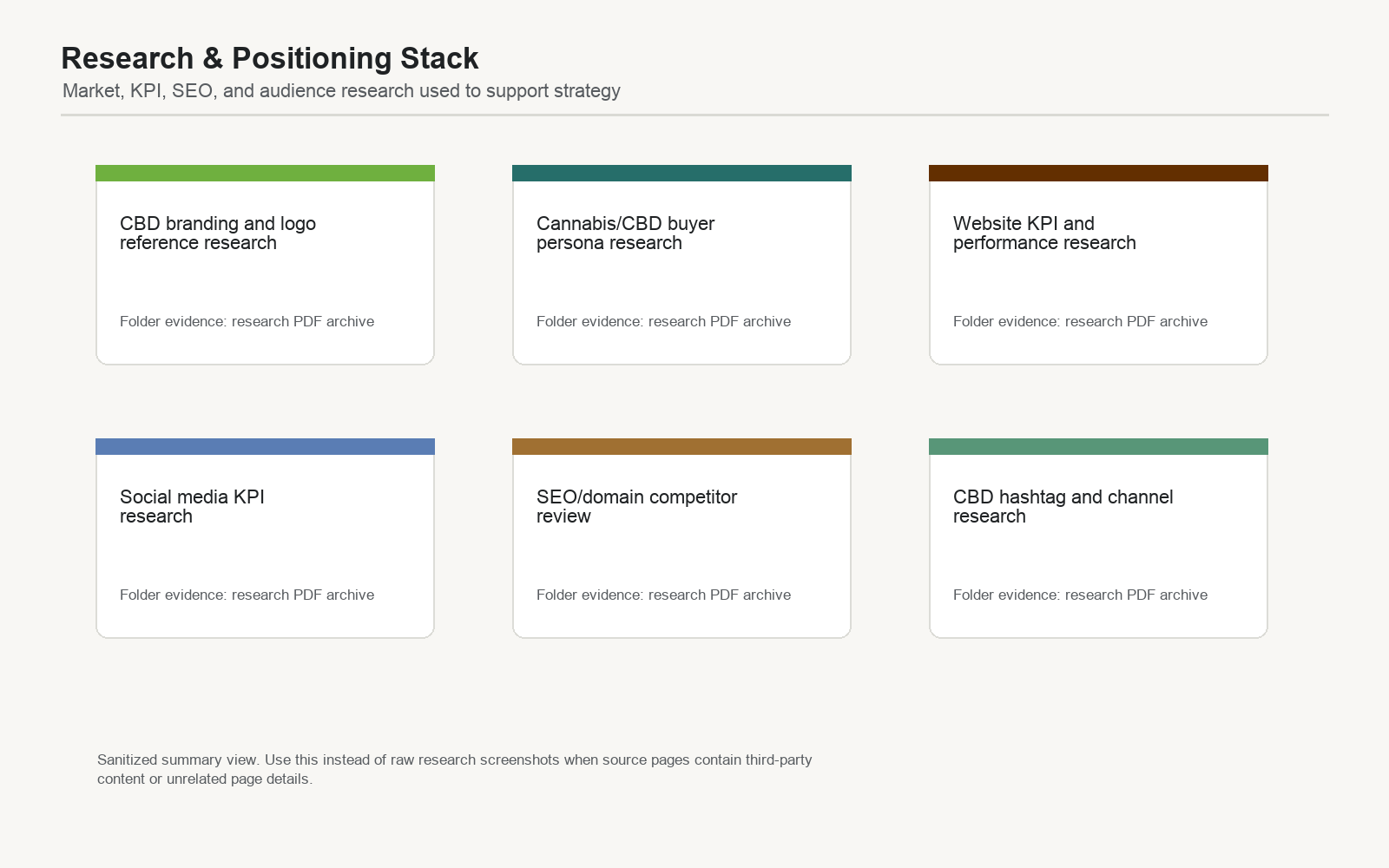Click the brown bar on Website KPI card
This screenshot has height=868, width=1389.
(1098, 173)
